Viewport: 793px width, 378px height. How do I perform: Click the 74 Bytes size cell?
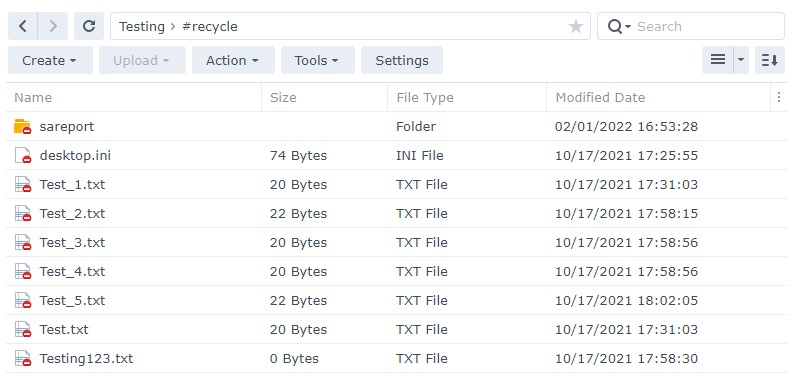(298, 155)
